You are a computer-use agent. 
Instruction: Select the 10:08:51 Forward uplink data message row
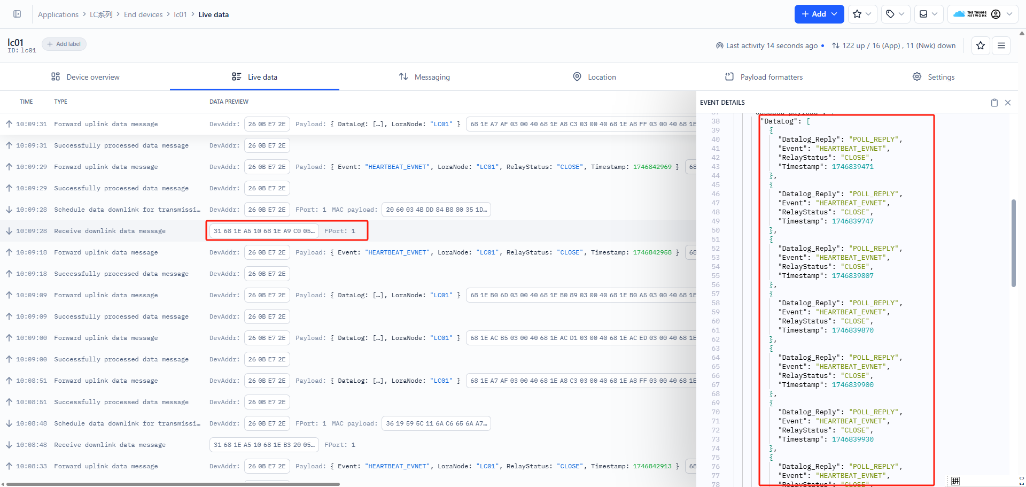pos(347,380)
